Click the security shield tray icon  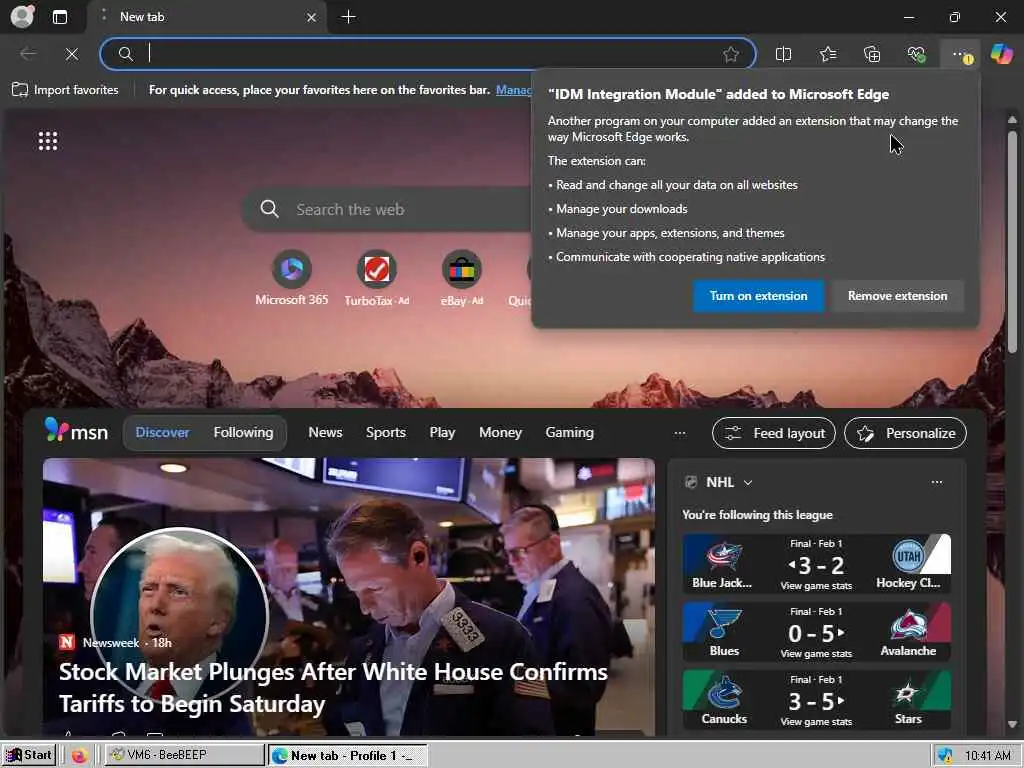pos(945,756)
